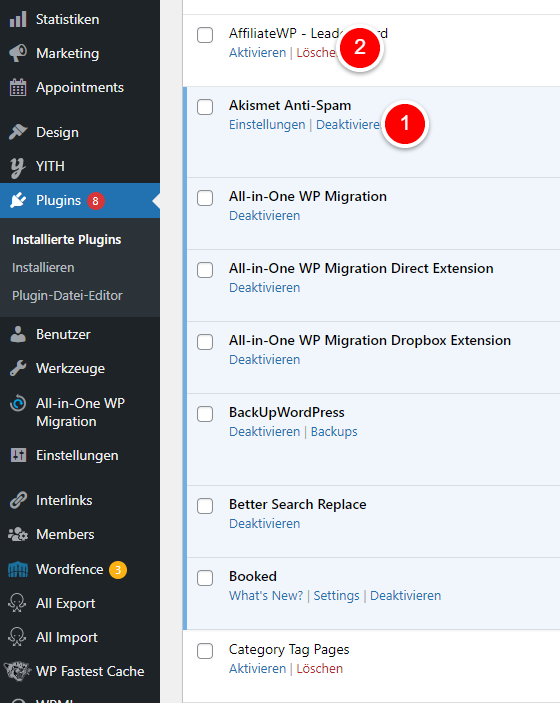
Task: Click the Statistiken bar chart icon
Action: (18, 19)
